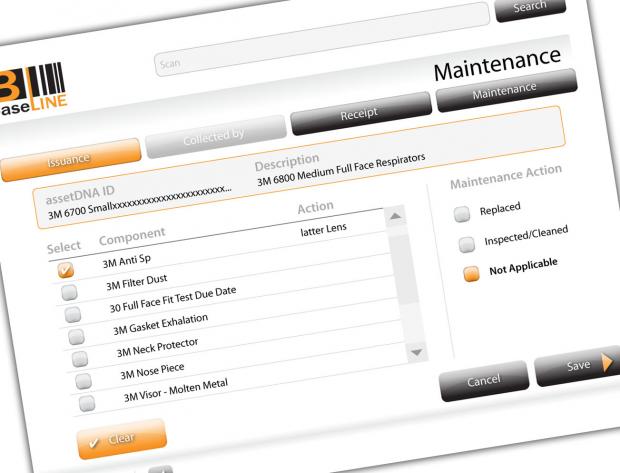Click the component list scroll down arrow
Image resolution: width=620 pixels, height=473 pixels.
pos(417,352)
